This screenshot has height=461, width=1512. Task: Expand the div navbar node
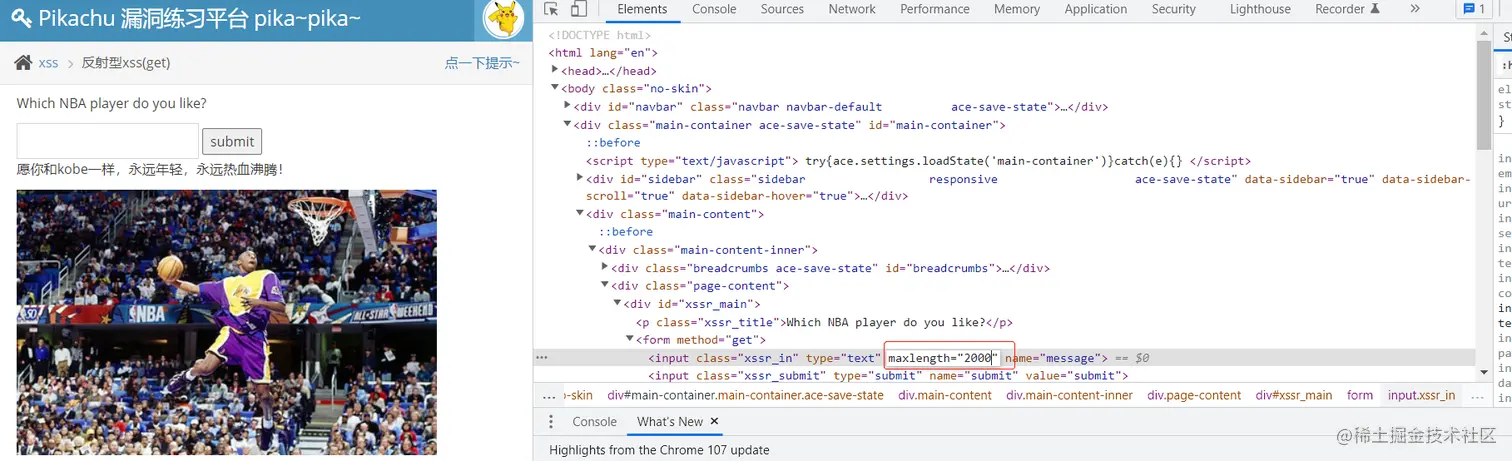point(567,107)
